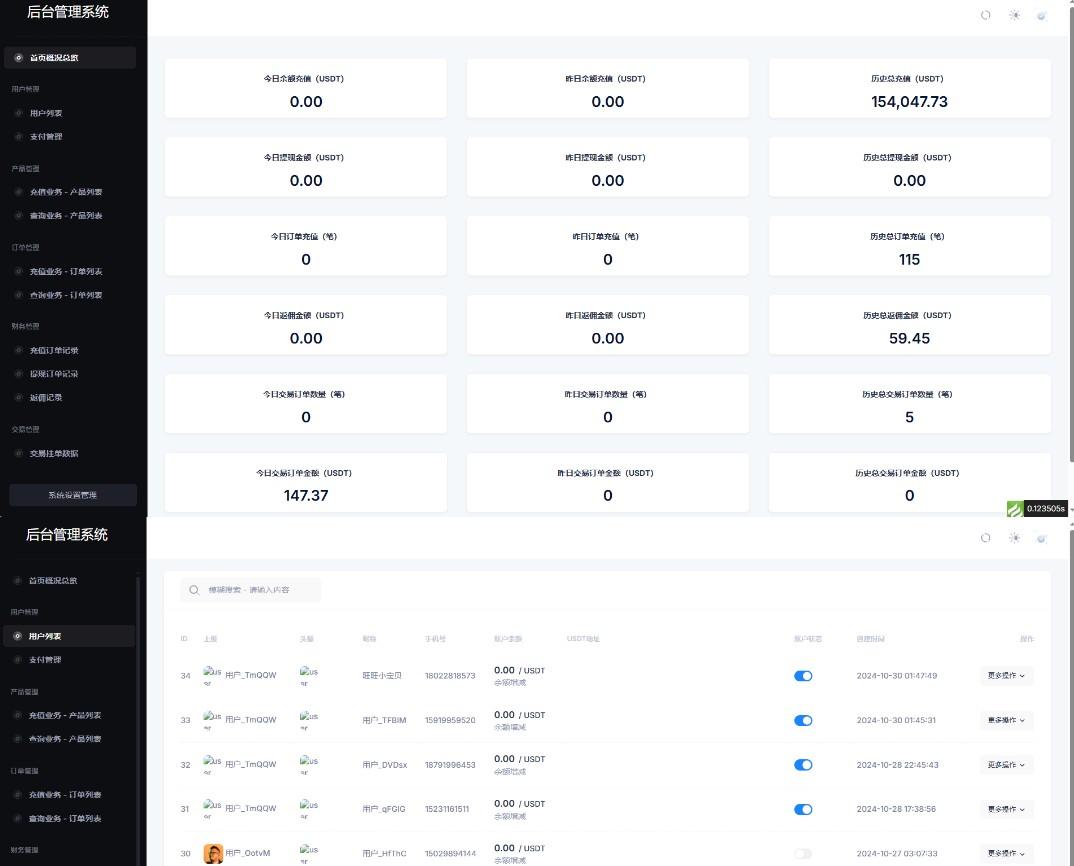
Task: Enable the status switch for user ID 30
Action: point(803,853)
